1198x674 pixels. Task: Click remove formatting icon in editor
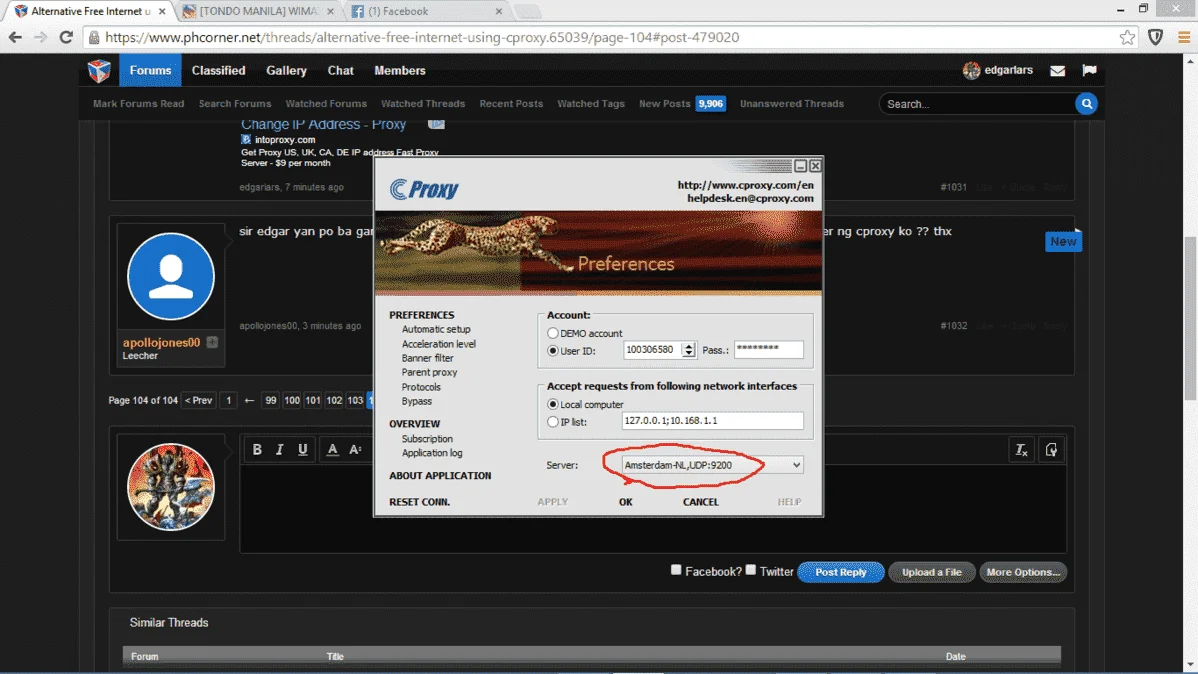(x=1022, y=450)
